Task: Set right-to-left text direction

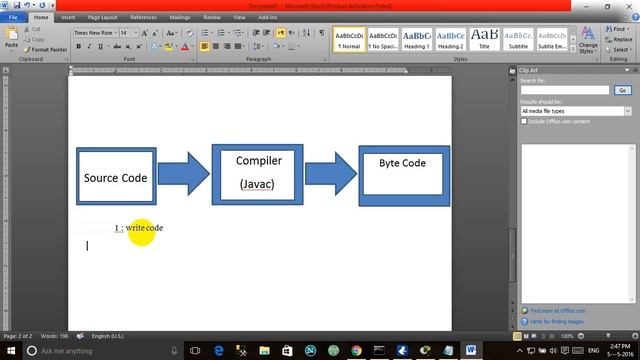Action: pos(291,33)
